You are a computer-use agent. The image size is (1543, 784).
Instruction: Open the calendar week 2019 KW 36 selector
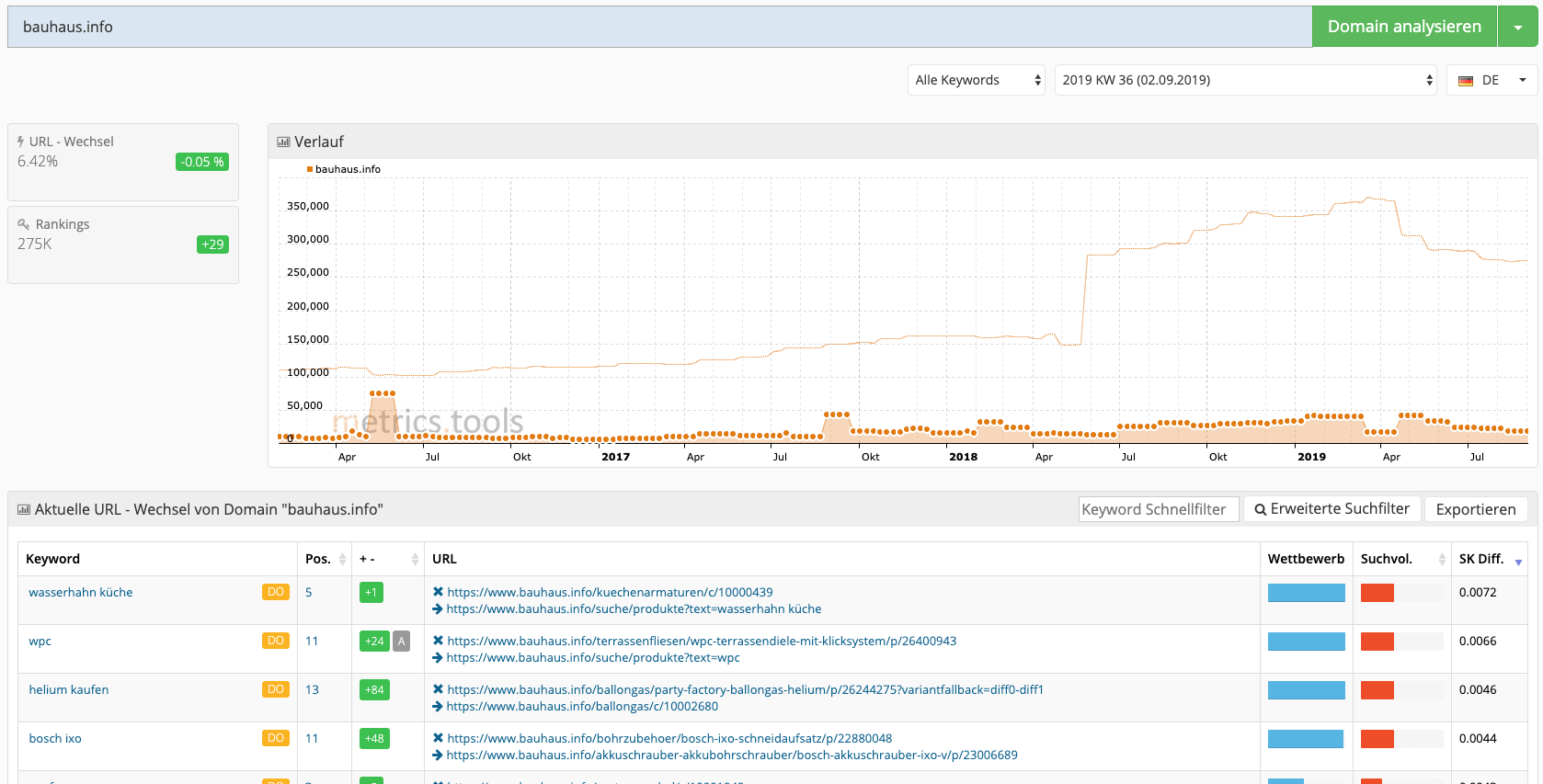[1246, 80]
